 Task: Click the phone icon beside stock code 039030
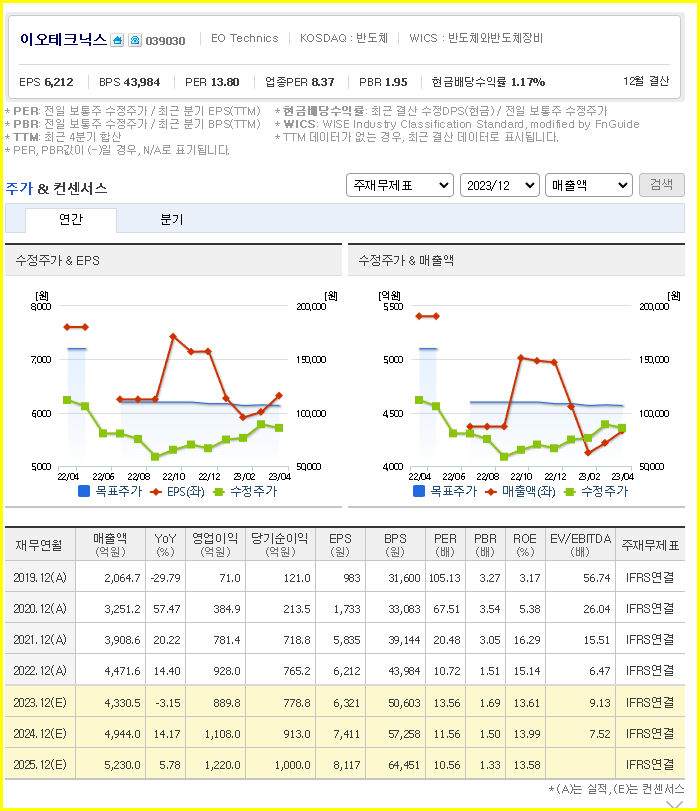pyautogui.click(x=135, y=40)
